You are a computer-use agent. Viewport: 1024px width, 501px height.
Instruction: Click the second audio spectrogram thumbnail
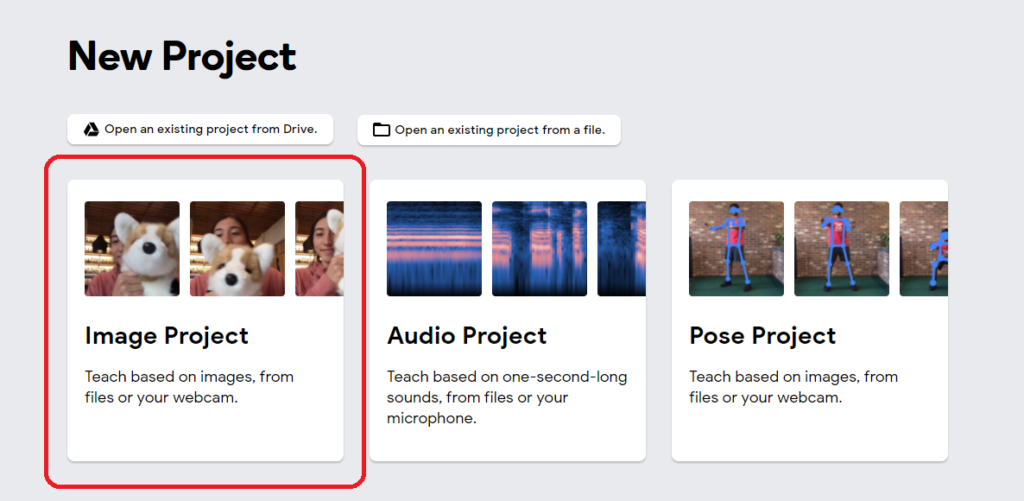539,249
